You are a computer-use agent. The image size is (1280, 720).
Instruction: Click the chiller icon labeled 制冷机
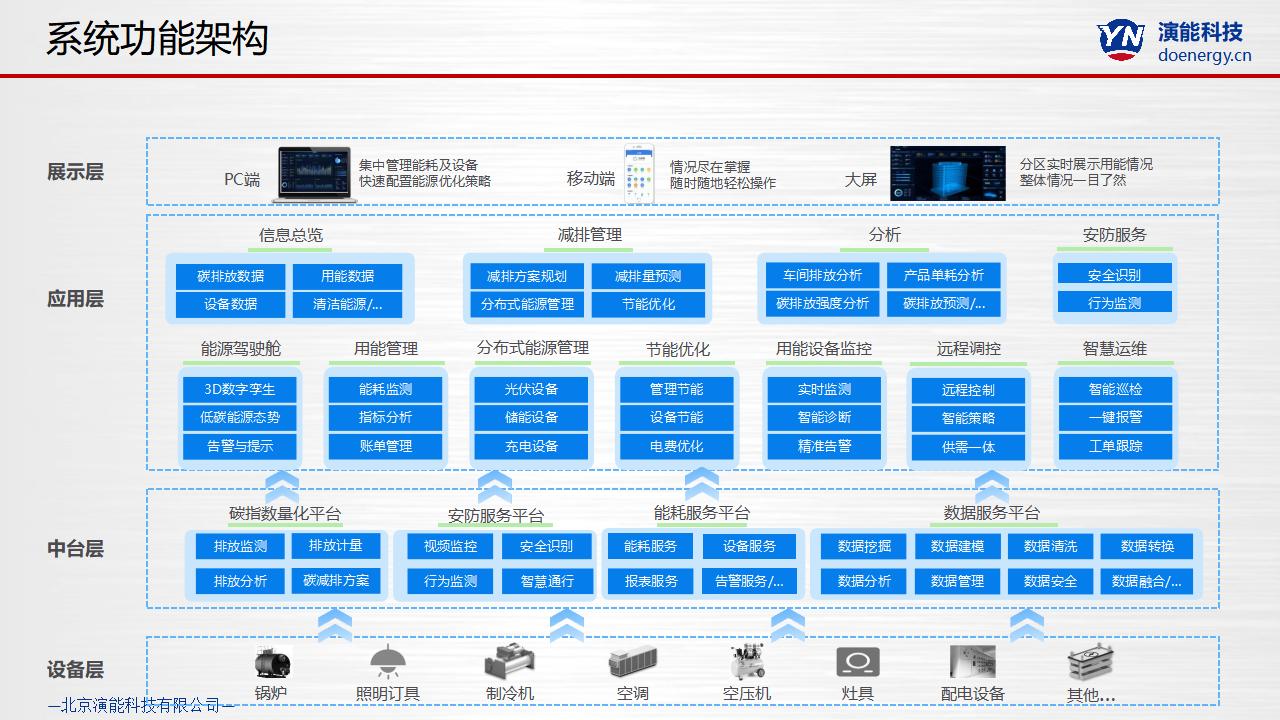pos(509,662)
